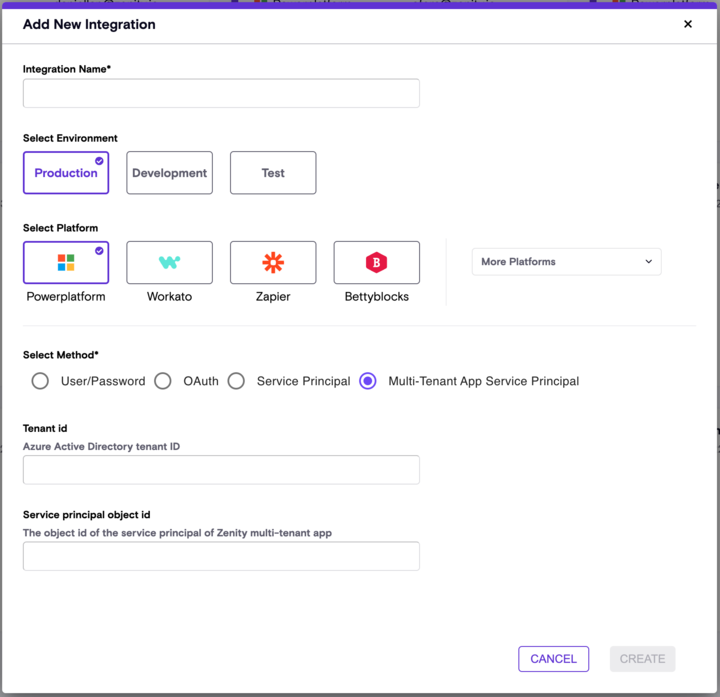
Task: Select the Service Principal radio button
Action: point(236,381)
